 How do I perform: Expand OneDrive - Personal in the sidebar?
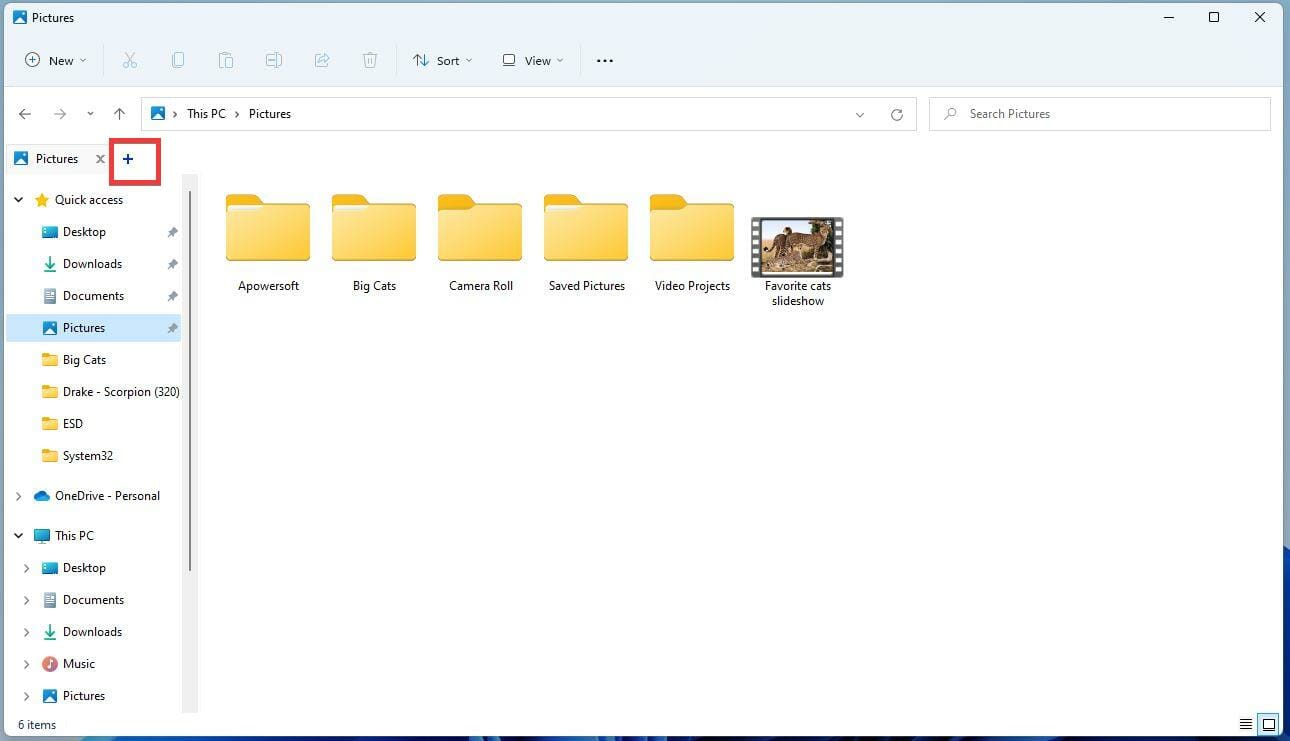(x=18, y=495)
